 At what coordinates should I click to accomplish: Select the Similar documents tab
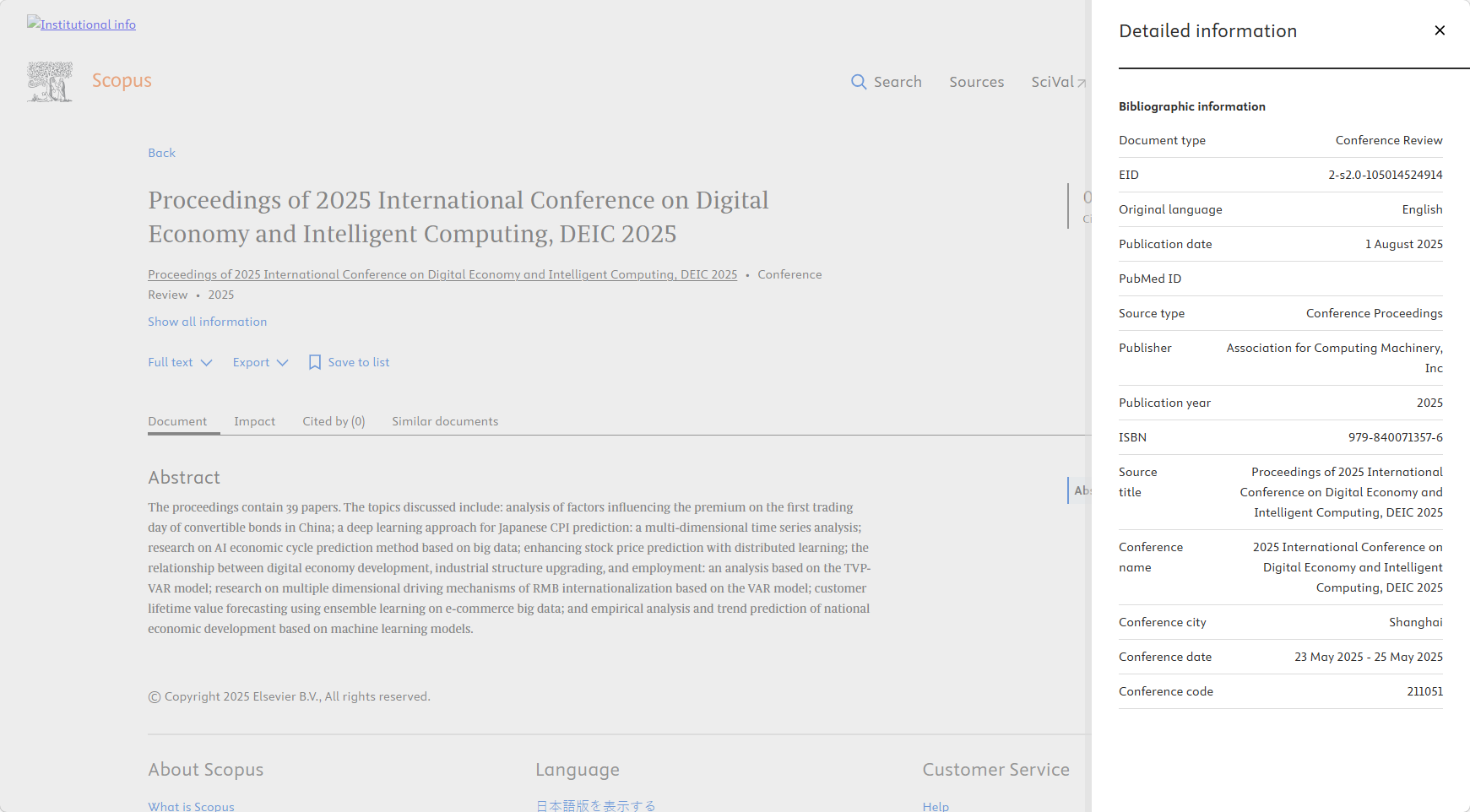(x=445, y=421)
